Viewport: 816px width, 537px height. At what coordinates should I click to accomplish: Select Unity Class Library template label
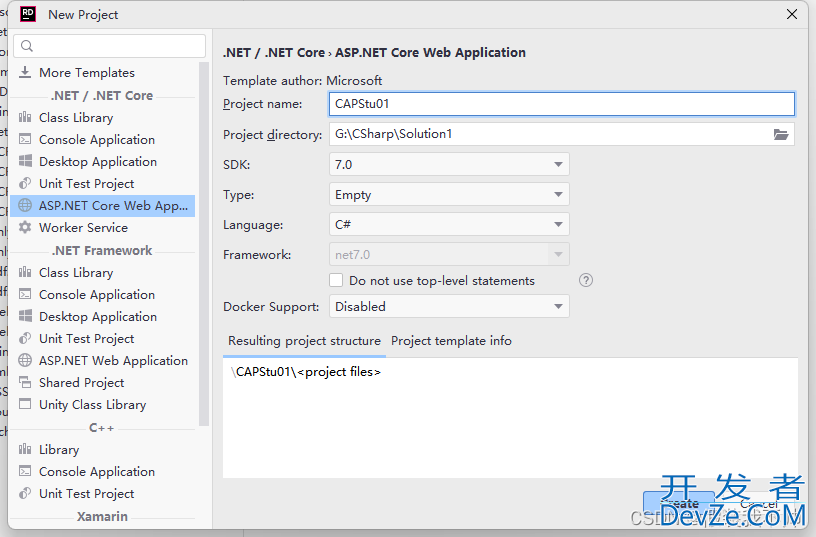pyautogui.click(x=93, y=404)
